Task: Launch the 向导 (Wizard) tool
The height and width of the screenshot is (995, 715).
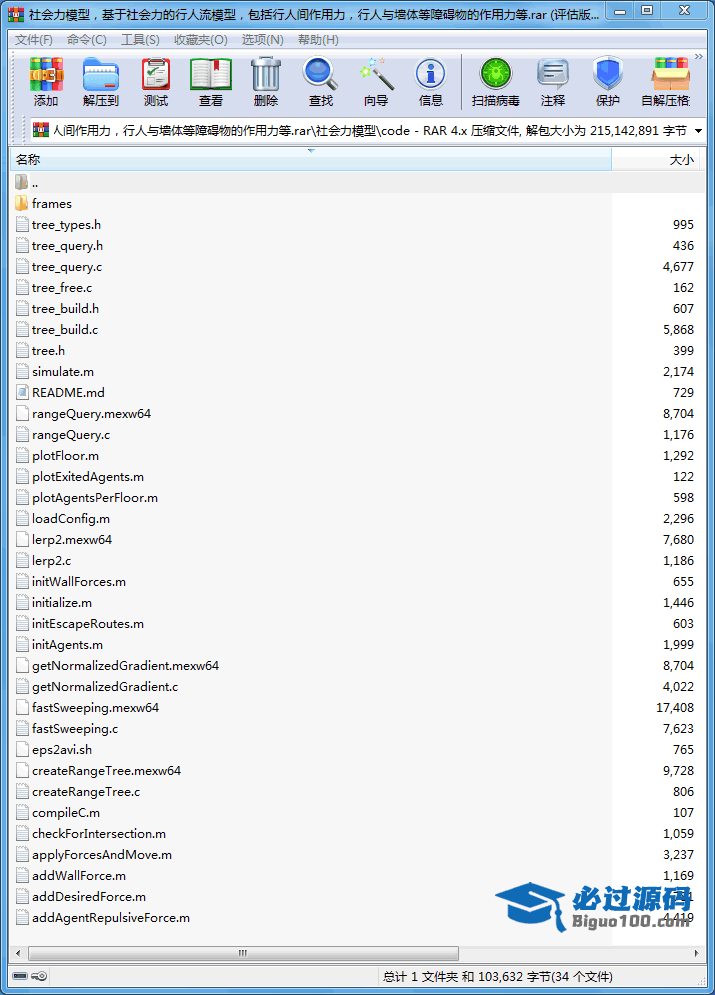Action: (x=376, y=81)
